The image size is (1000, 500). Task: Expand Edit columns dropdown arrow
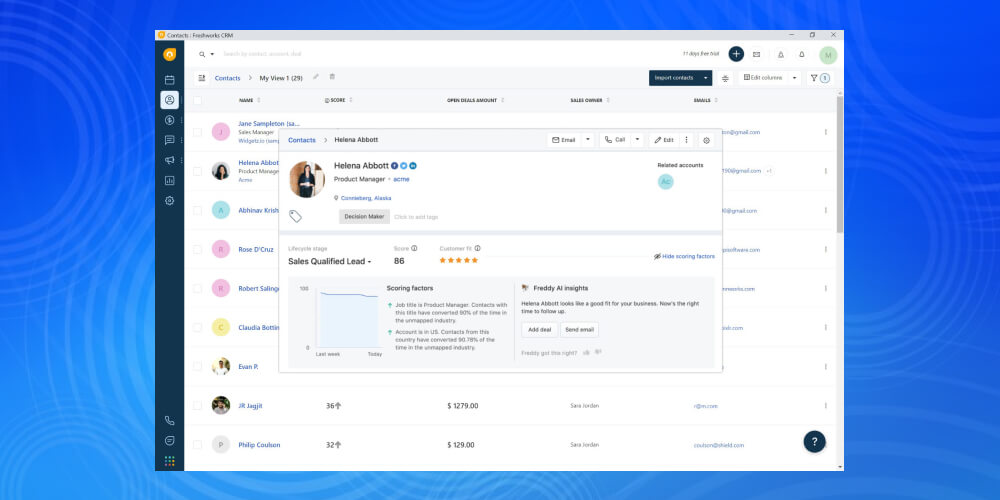[x=794, y=78]
